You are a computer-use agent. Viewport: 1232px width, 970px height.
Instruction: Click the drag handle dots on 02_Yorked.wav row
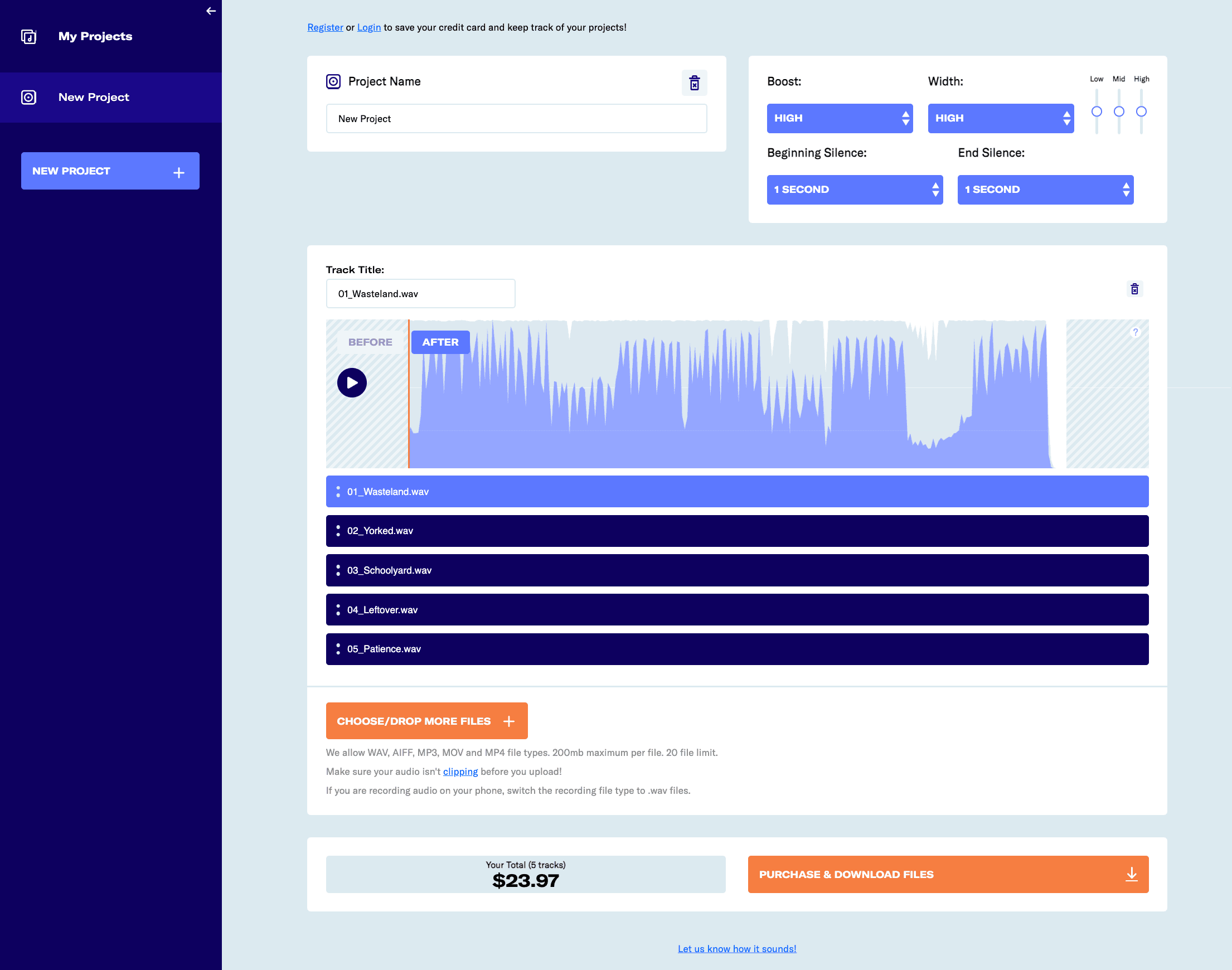(x=338, y=531)
